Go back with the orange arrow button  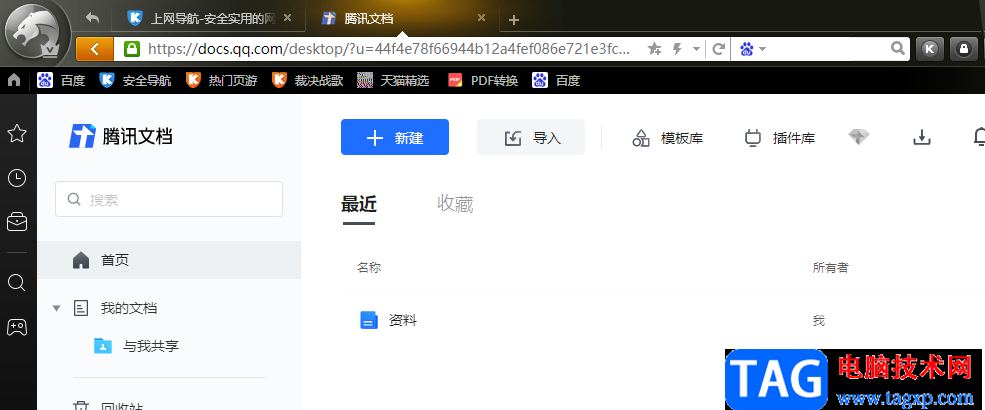coord(94,48)
